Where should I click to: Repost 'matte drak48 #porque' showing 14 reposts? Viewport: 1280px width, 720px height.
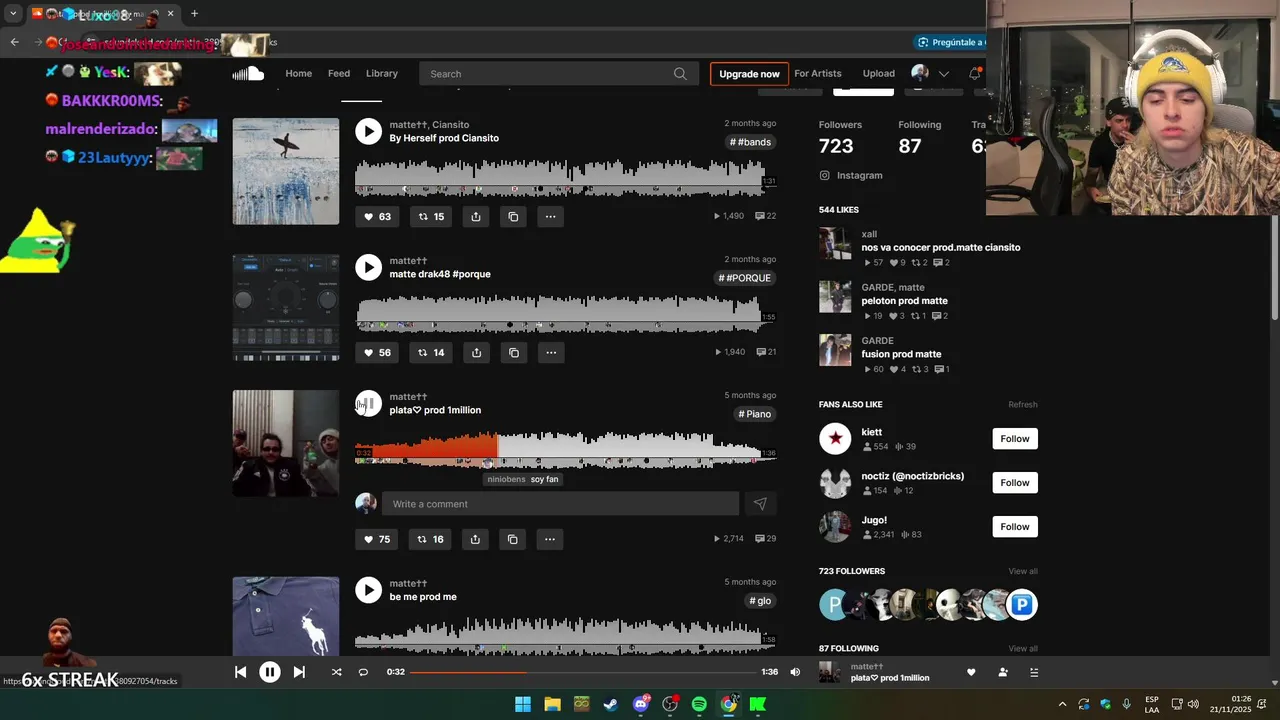[431, 352]
